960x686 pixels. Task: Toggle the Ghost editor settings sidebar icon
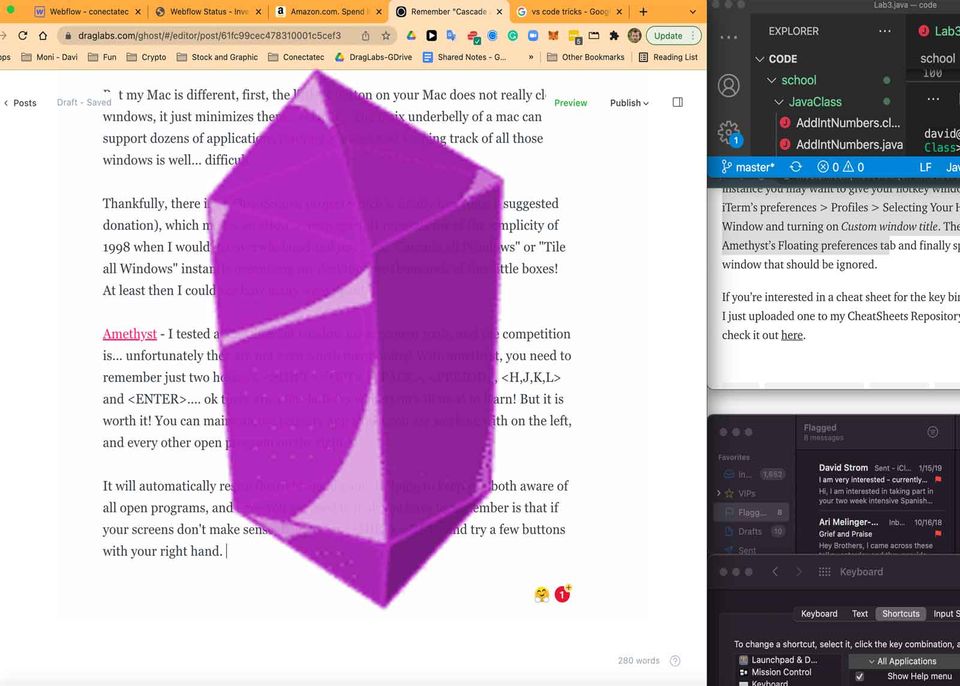tap(678, 102)
